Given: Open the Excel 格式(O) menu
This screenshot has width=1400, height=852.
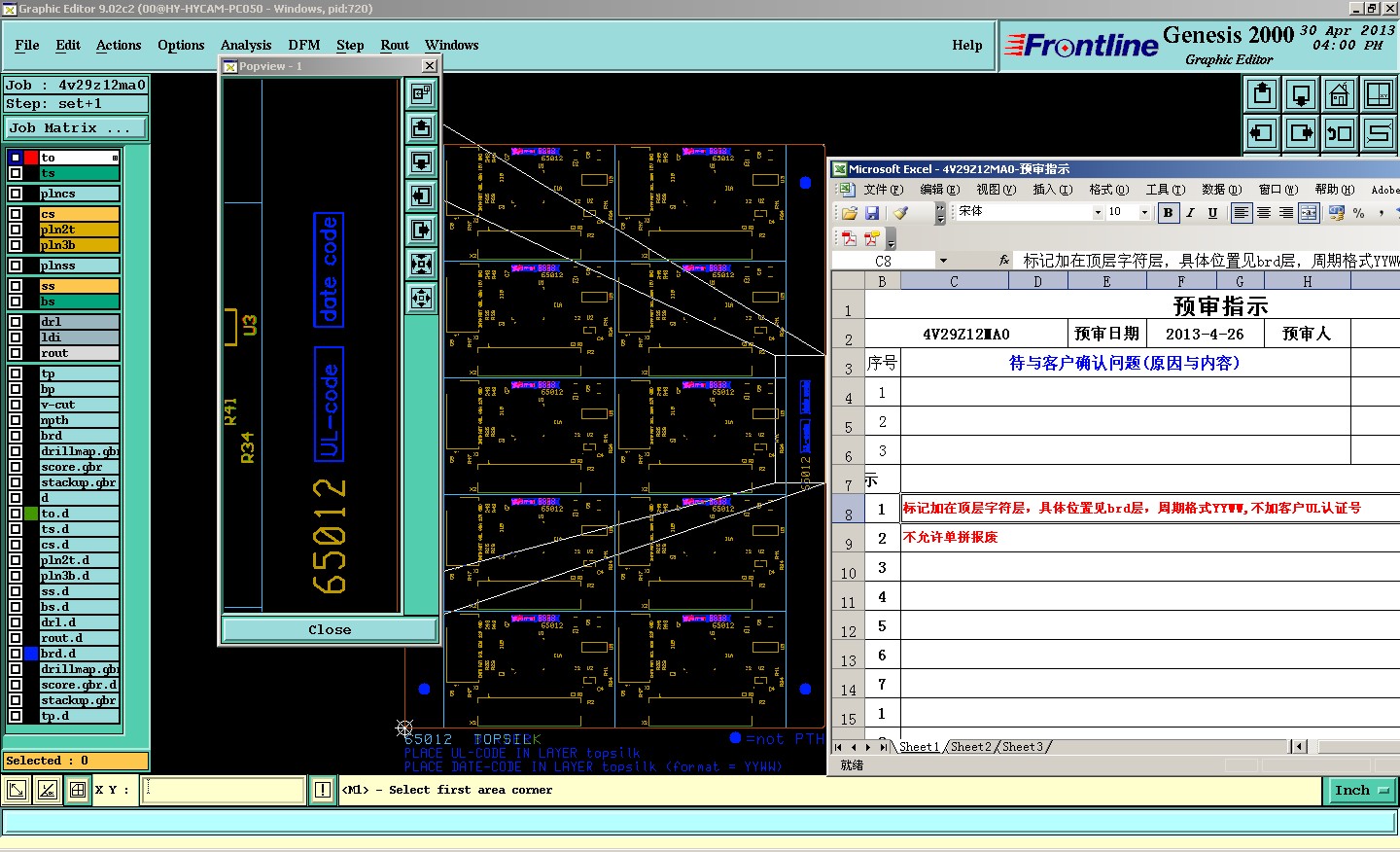Looking at the screenshot, I should tap(1108, 190).
